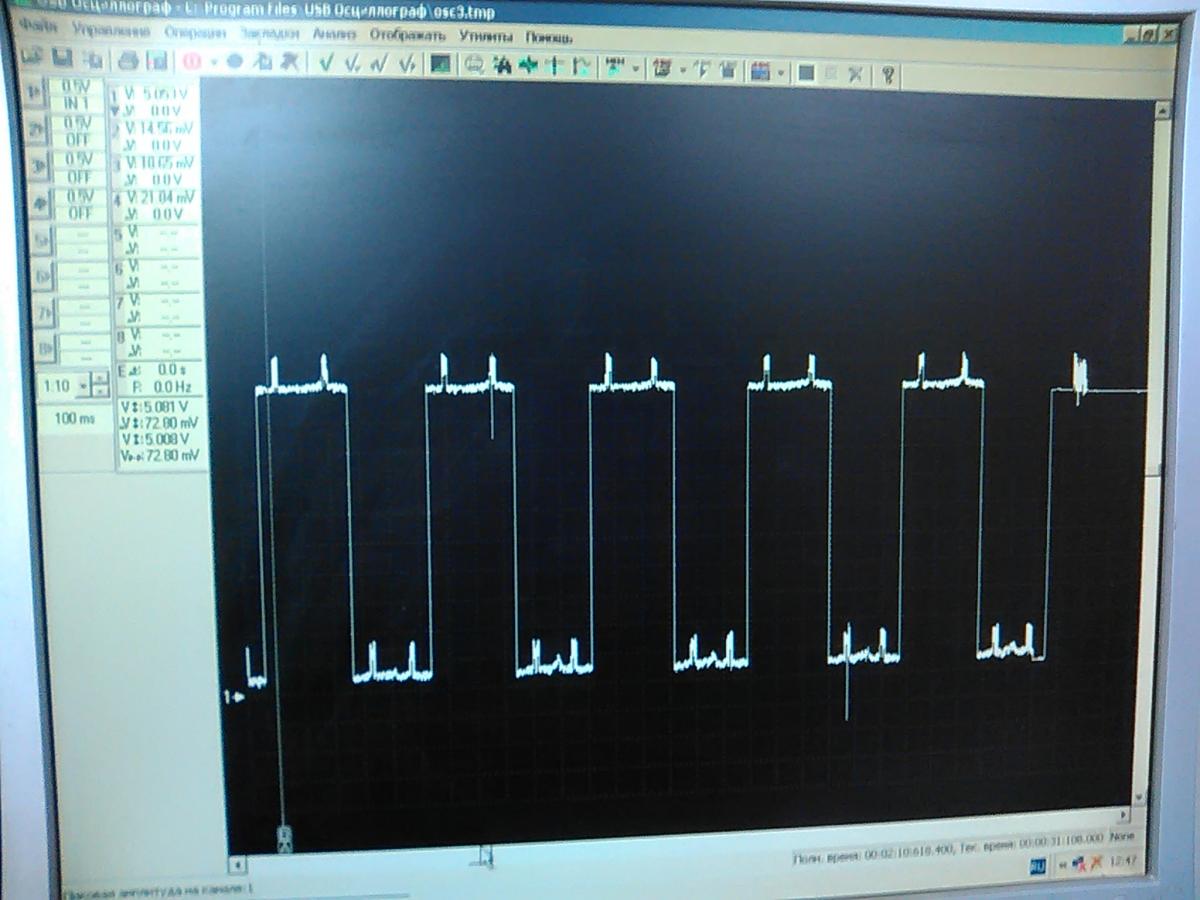Click the vertical cursor marker icon

(x=553, y=67)
